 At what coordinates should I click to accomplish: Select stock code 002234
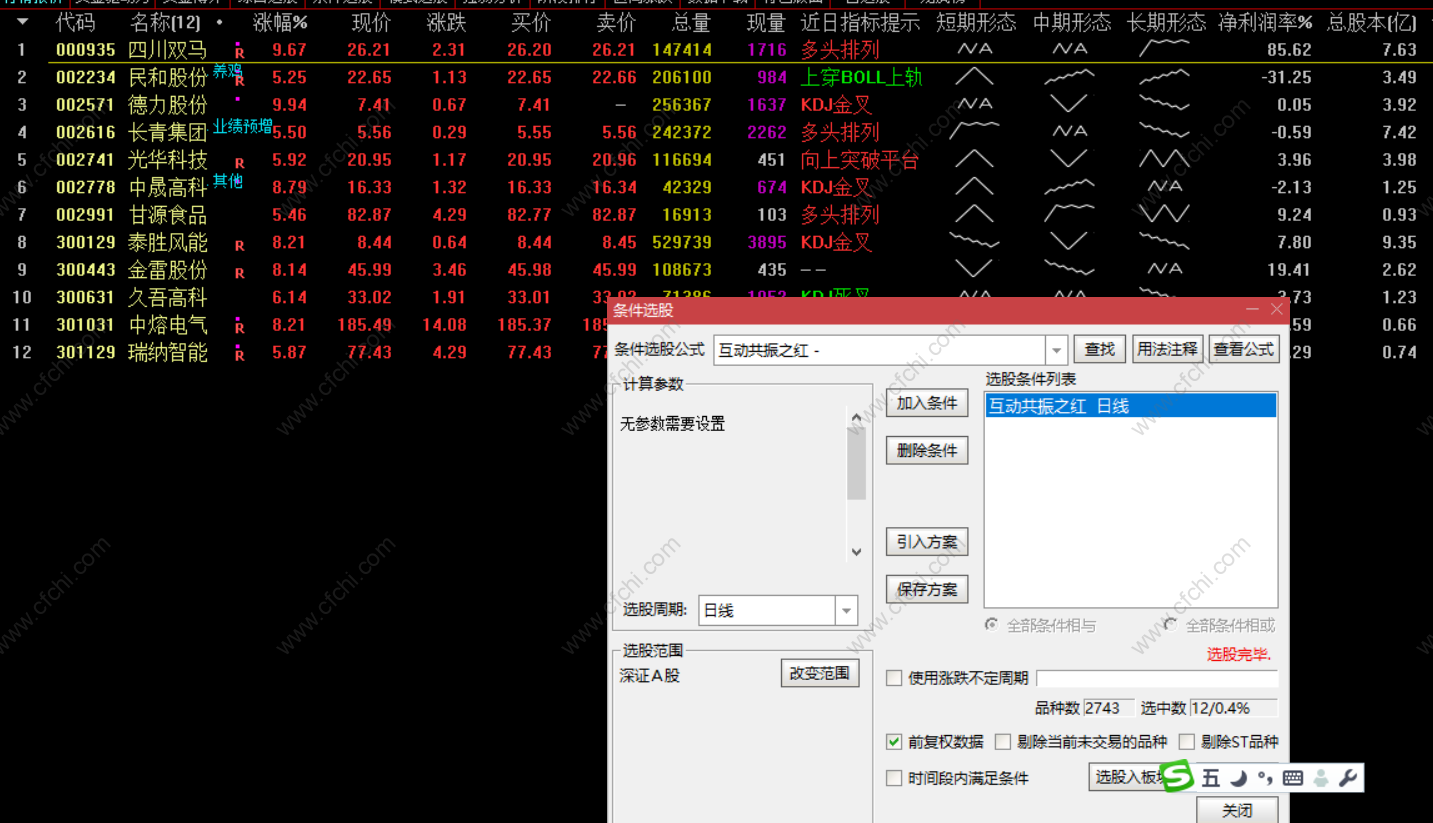pyautogui.click(x=85, y=77)
